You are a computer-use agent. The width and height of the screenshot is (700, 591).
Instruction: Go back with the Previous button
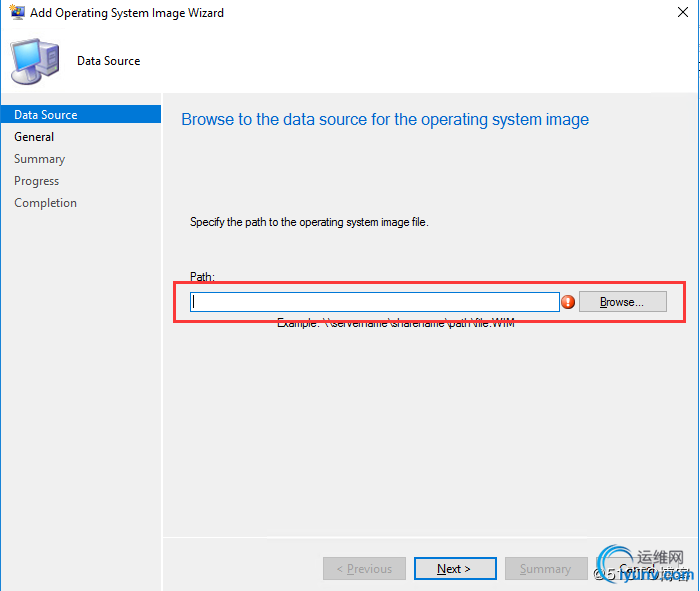[x=364, y=569]
